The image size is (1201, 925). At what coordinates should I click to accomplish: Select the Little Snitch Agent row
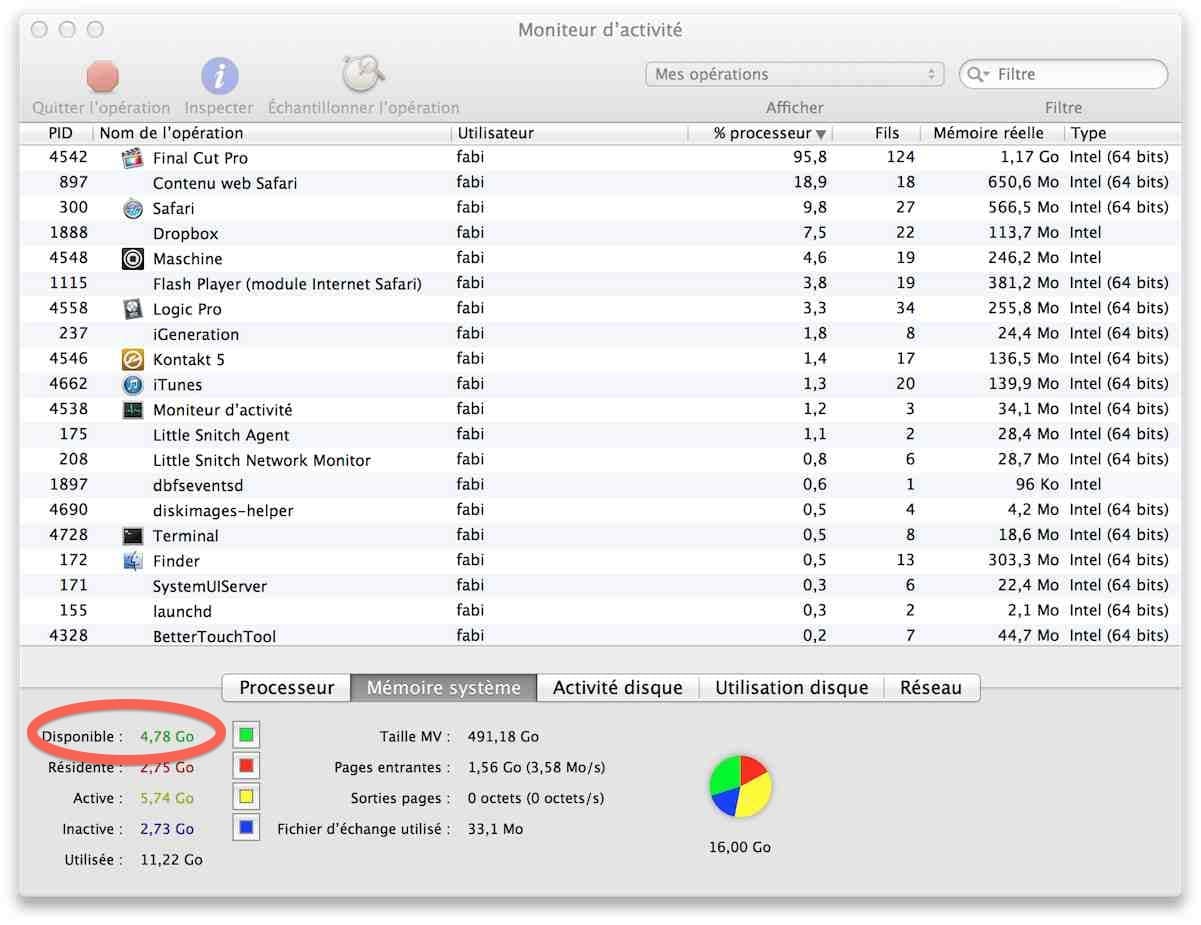[x=600, y=435]
